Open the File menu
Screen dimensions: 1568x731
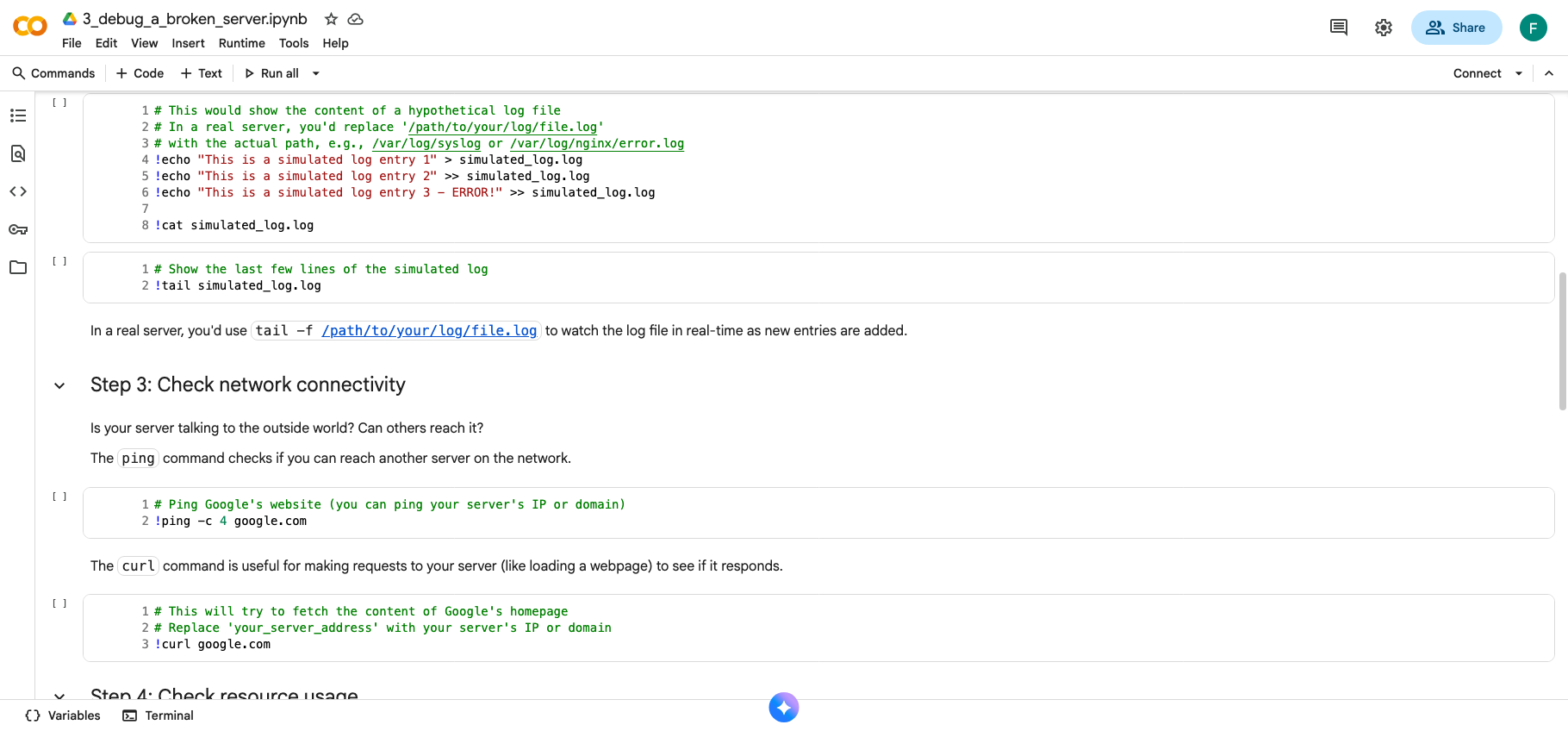72,43
